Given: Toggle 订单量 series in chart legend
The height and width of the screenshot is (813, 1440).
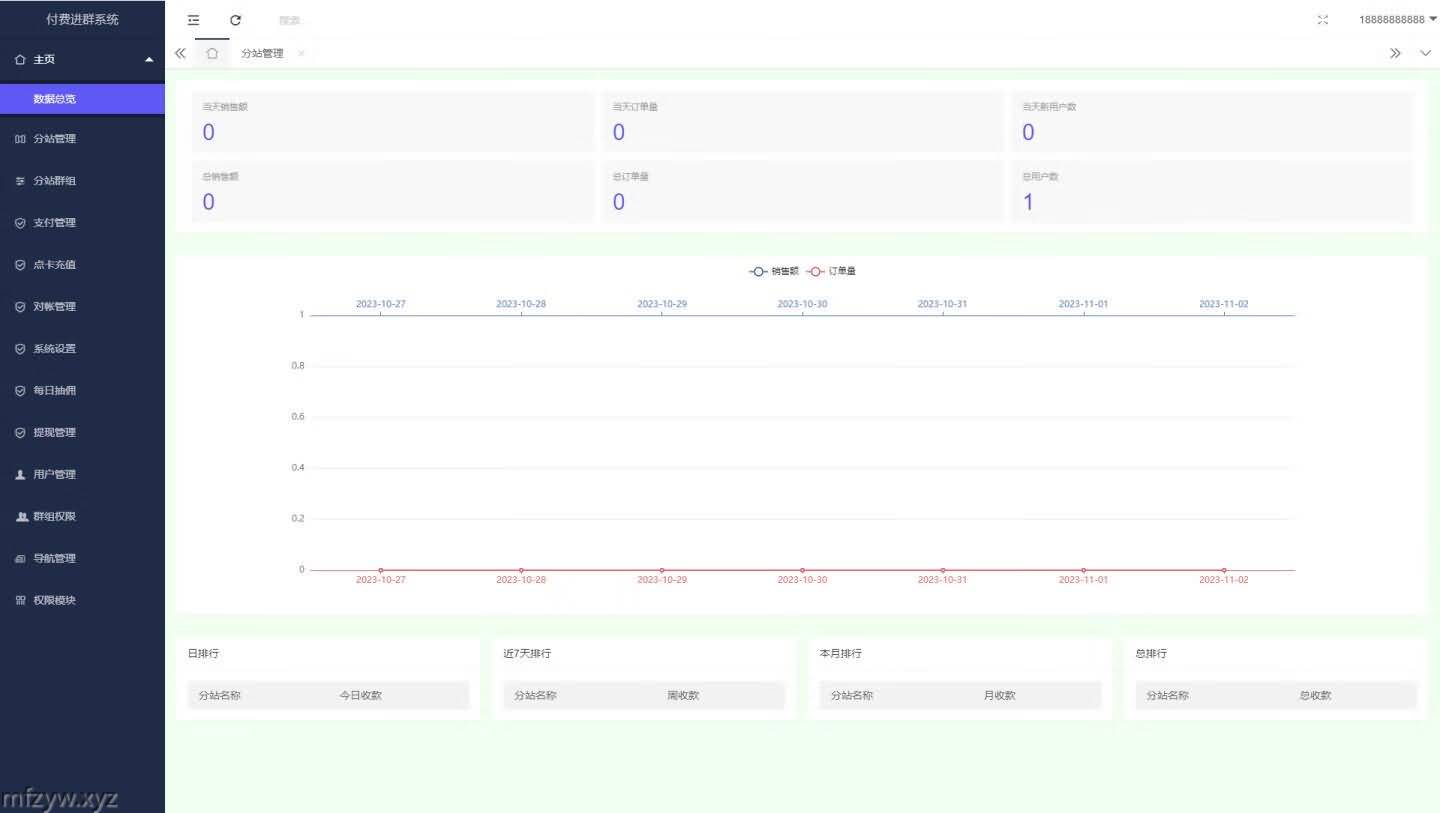Looking at the screenshot, I should (831, 271).
